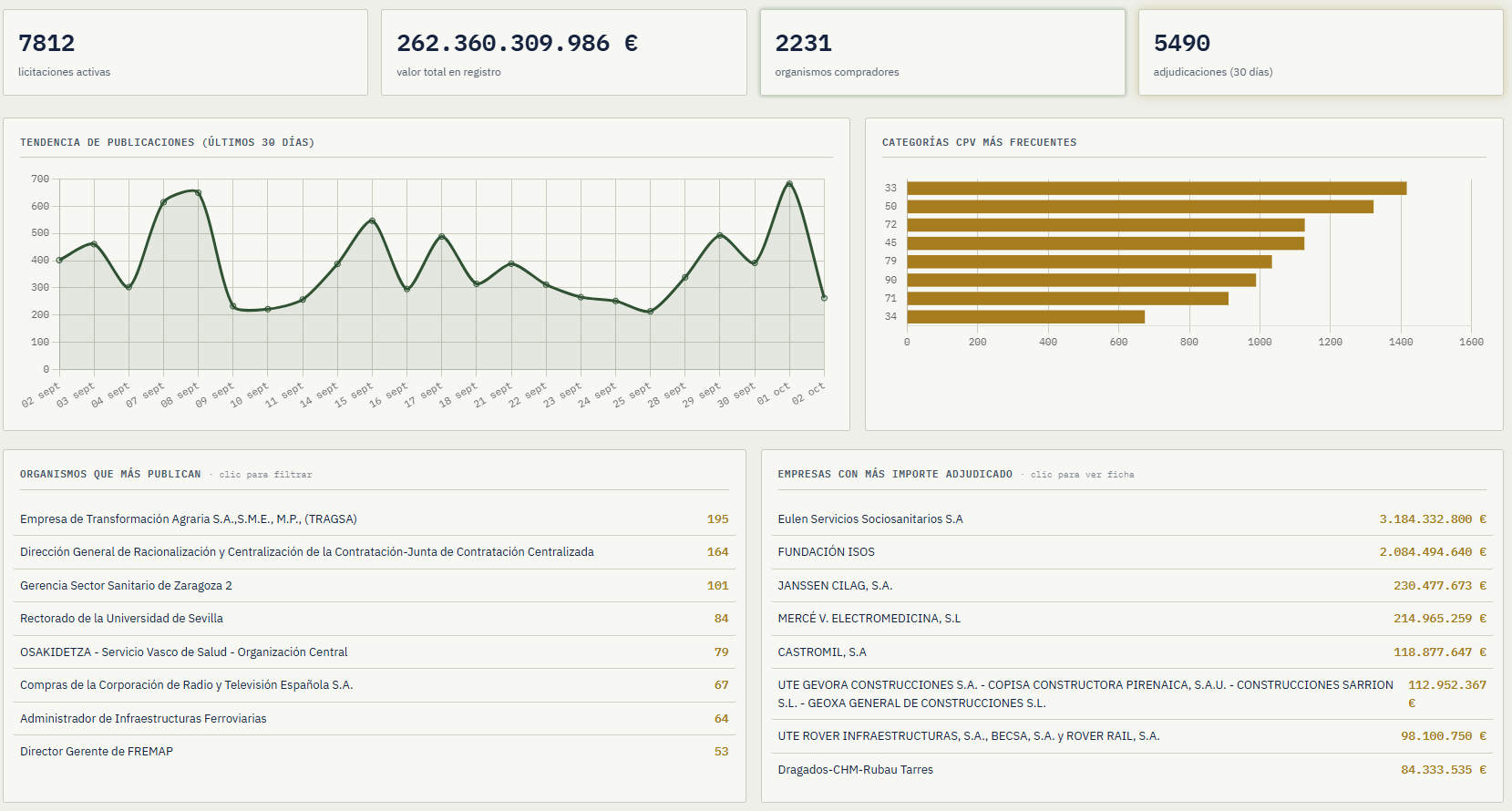Click the 98.100.750 € UTE ROVER amount
This screenshot has width=1512, height=811.
[1444, 736]
